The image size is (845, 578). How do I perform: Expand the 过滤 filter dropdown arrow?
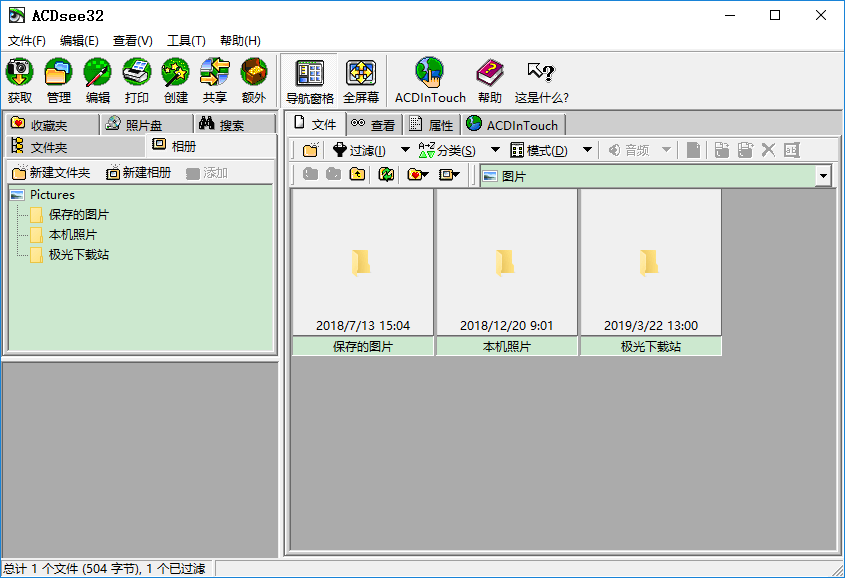point(405,150)
